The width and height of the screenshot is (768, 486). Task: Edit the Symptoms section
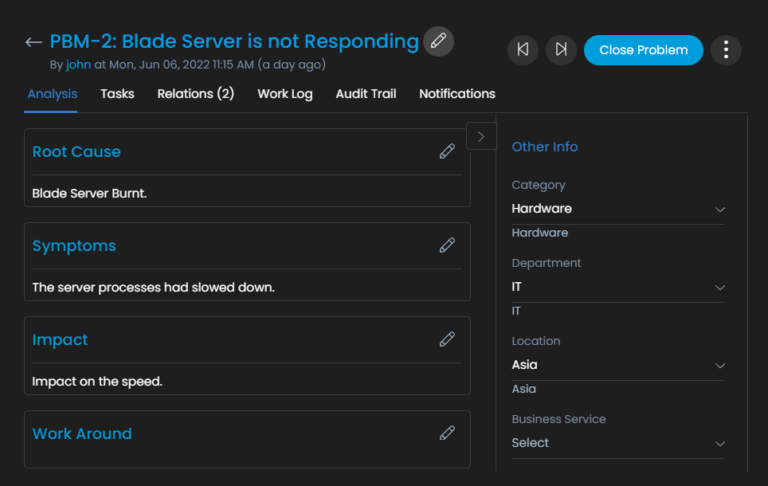pos(447,246)
